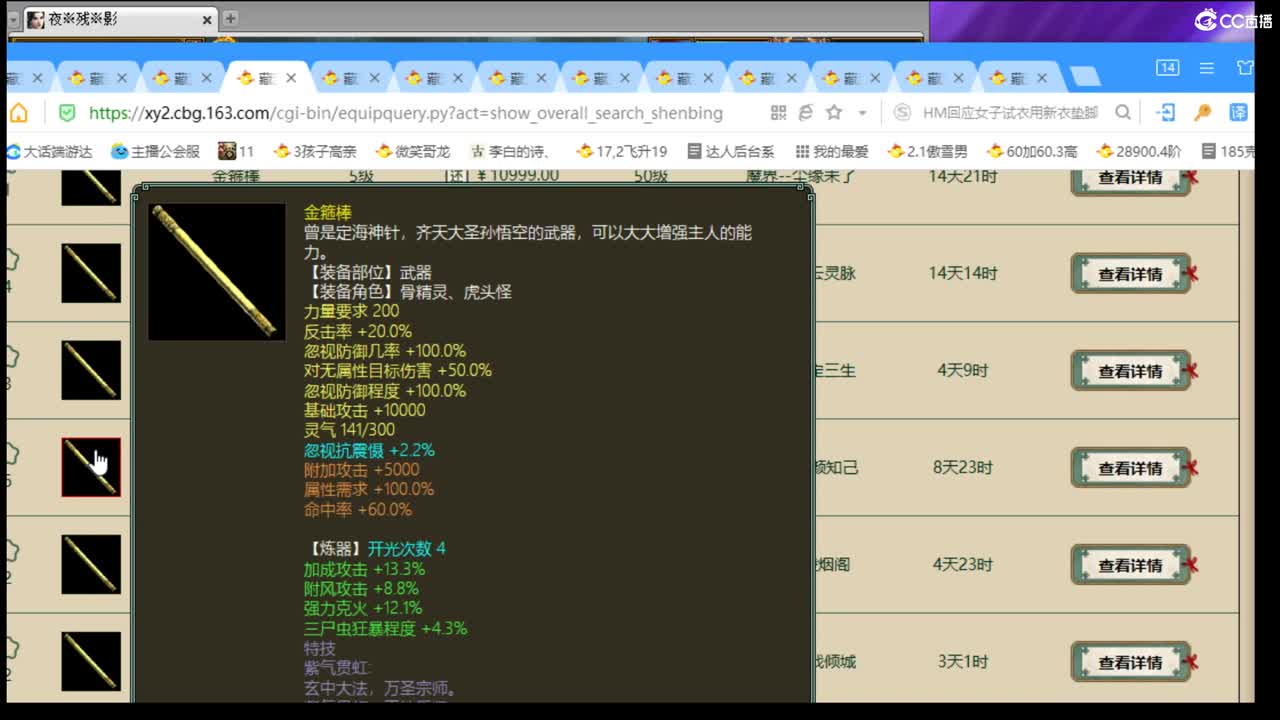Open the translate (译) icon
1280x720 pixels.
click(1239, 113)
